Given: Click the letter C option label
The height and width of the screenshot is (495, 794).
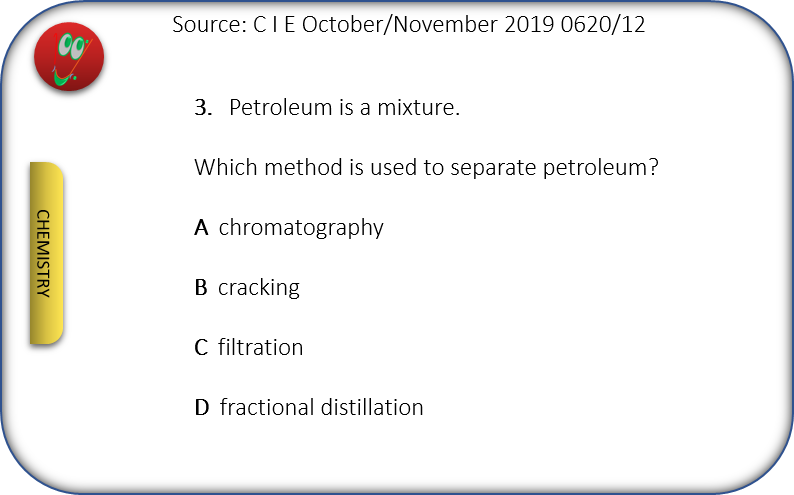Looking at the screenshot, I should click(x=201, y=347).
